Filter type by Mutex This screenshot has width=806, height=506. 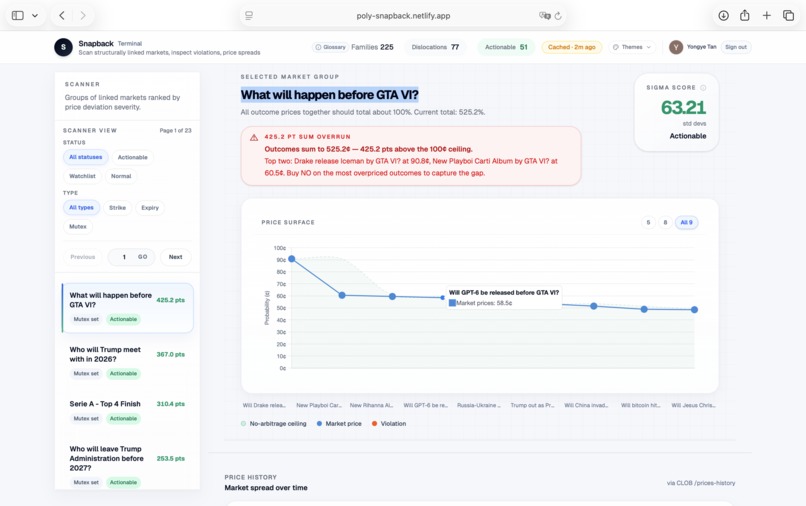click(x=78, y=226)
